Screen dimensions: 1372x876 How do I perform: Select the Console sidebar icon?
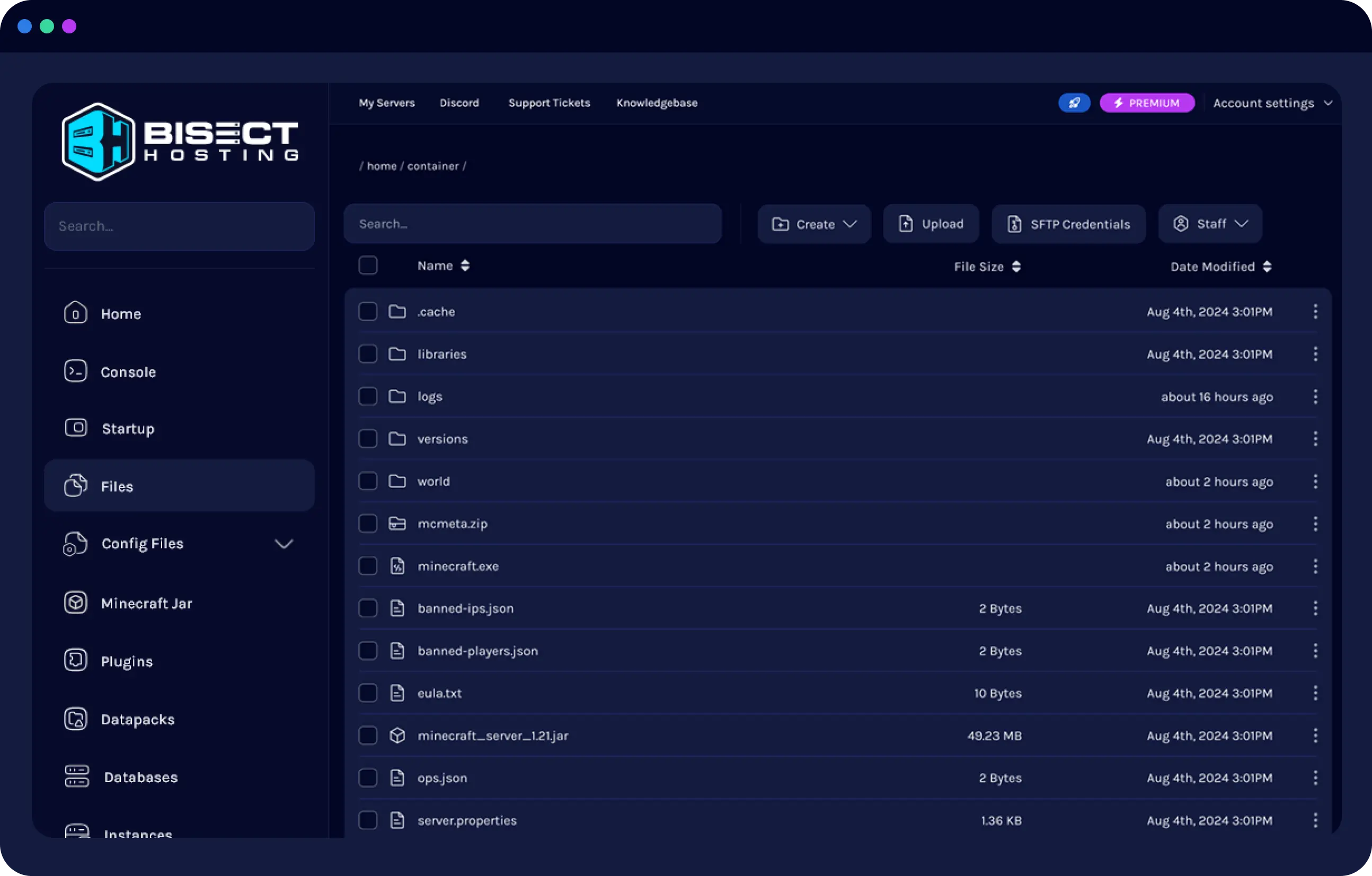coord(75,371)
